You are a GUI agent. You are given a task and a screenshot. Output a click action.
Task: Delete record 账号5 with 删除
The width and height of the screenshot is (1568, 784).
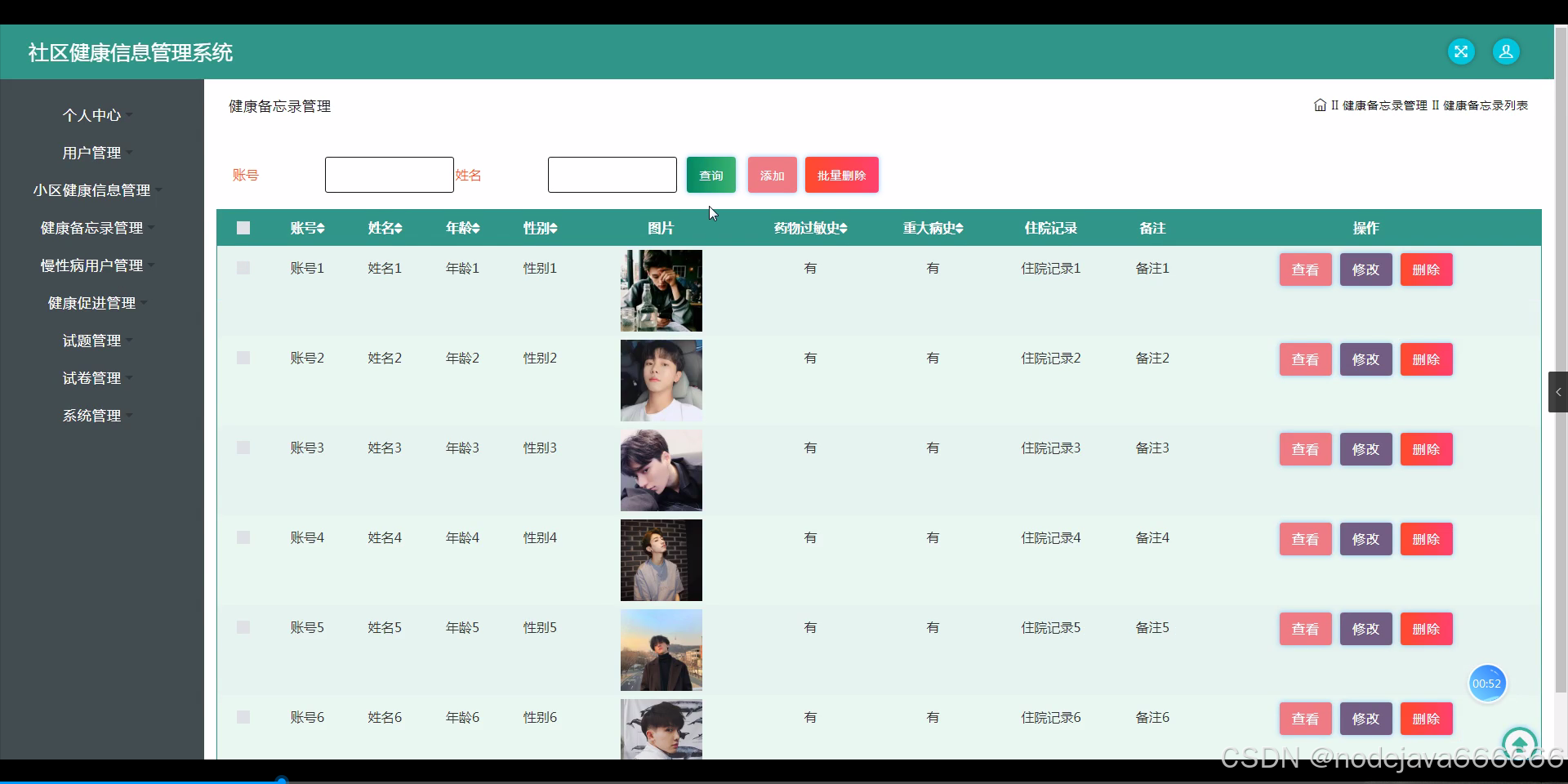(1427, 629)
